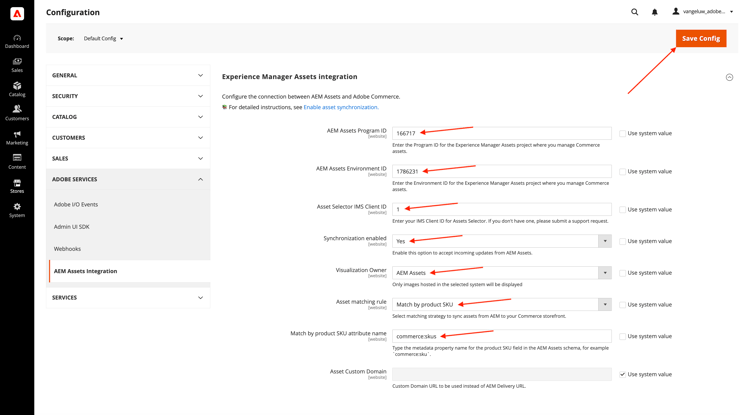Open the Asset matching rule dropdown

[x=502, y=305]
